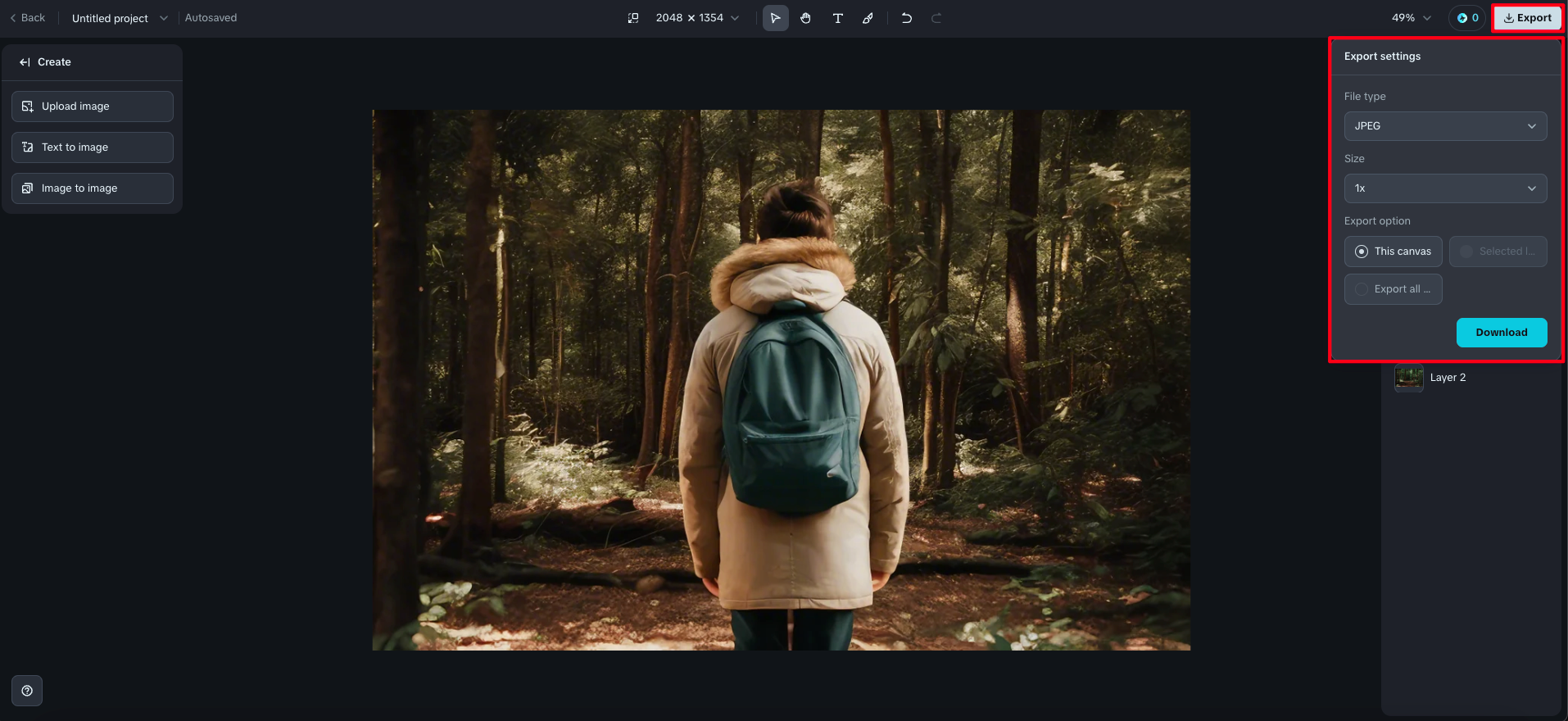Open Text to image generator

click(93, 147)
